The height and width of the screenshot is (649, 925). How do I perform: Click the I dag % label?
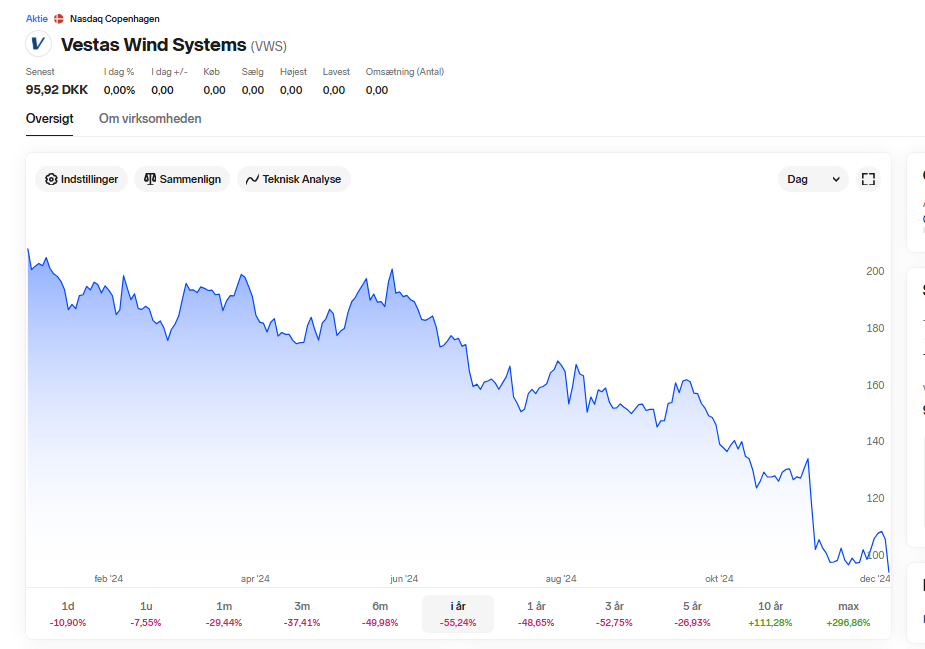coord(119,72)
